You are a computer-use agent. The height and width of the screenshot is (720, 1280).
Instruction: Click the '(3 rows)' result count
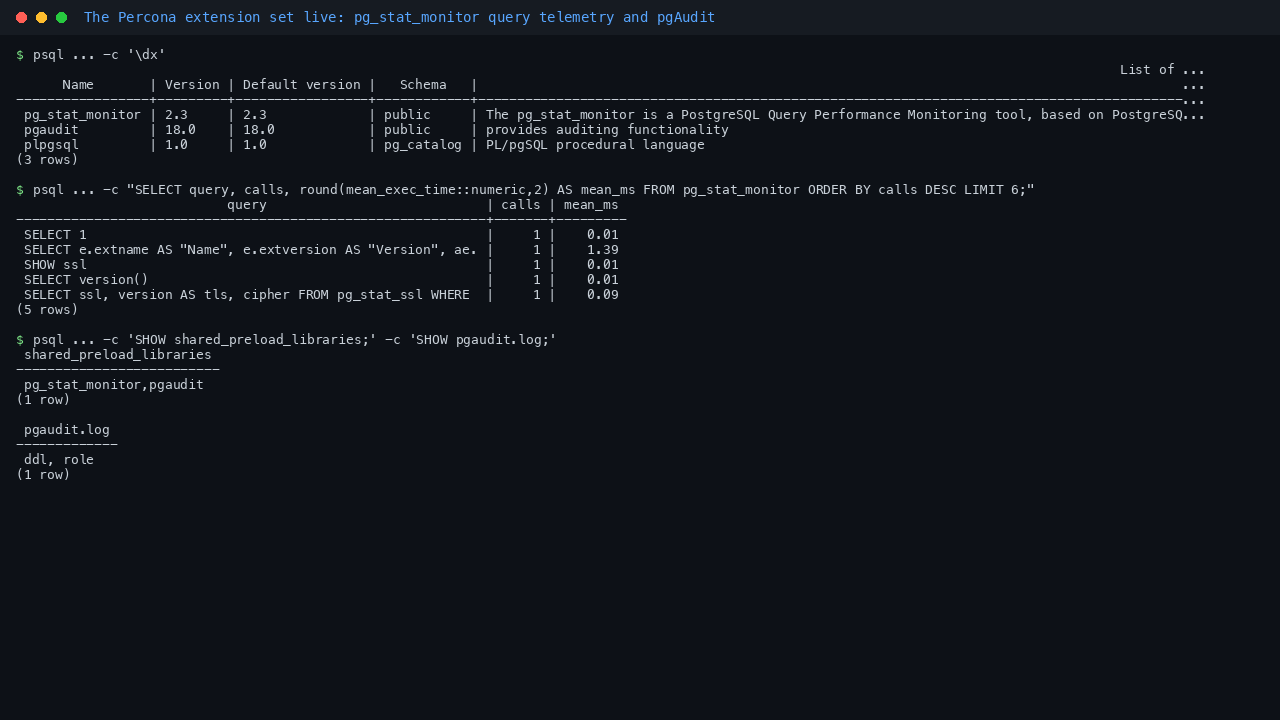(x=47, y=160)
